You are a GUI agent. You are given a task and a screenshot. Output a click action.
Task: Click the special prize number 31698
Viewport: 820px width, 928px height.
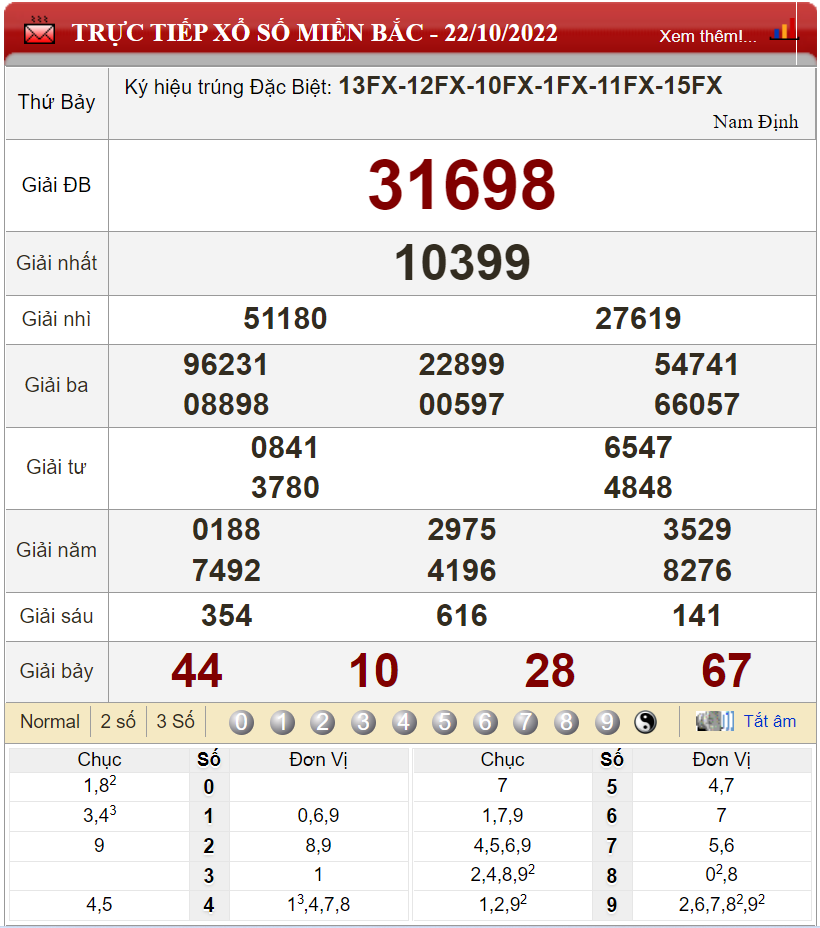coord(461,186)
